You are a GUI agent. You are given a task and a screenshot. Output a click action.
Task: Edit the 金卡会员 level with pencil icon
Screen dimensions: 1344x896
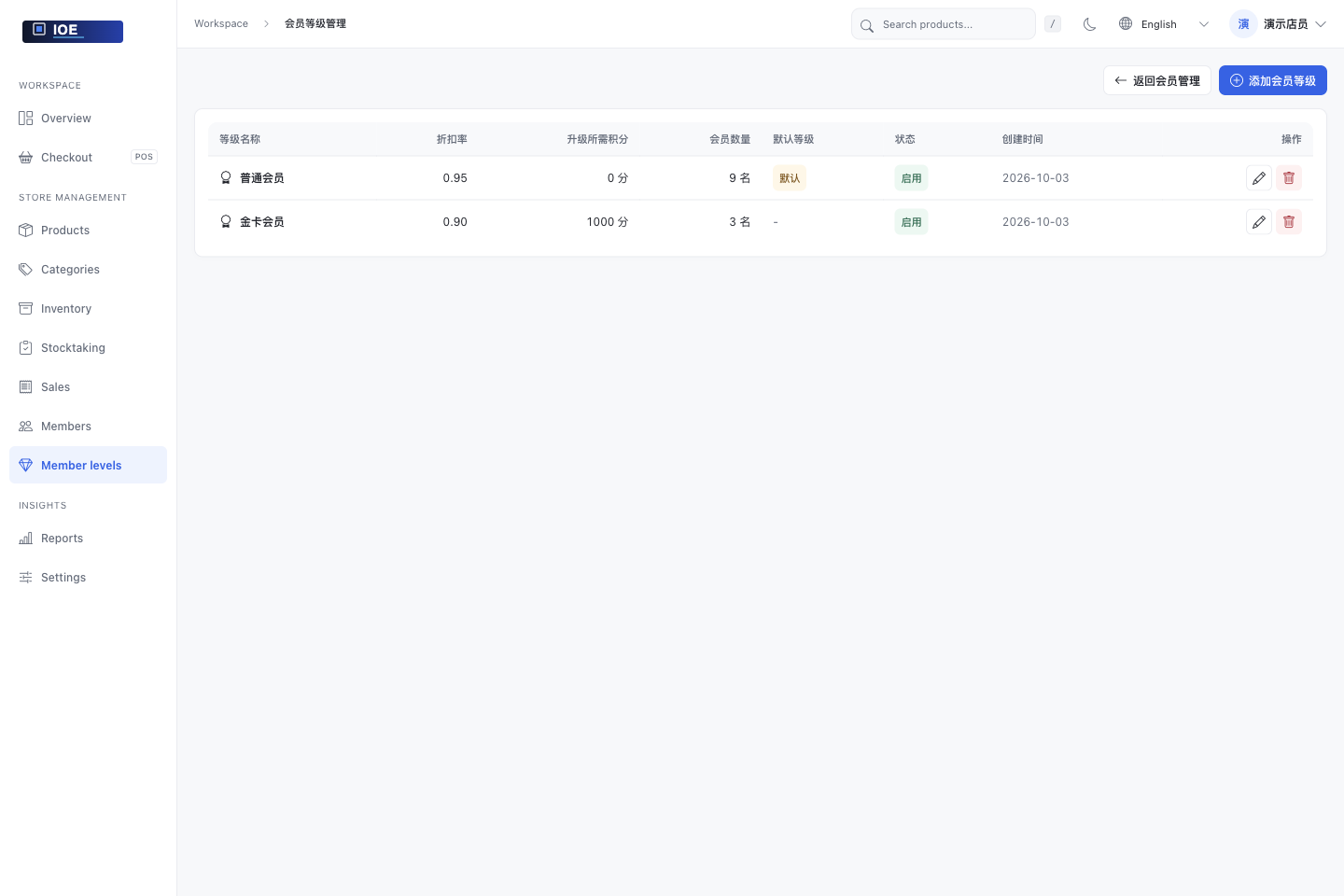pyautogui.click(x=1259, y=222)
